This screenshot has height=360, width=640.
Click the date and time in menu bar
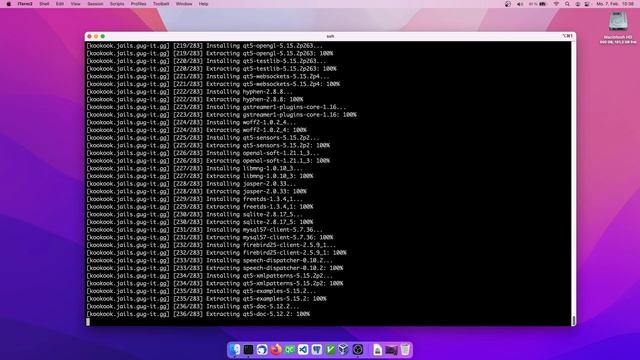pyautogui.click(x=615, y=4)
